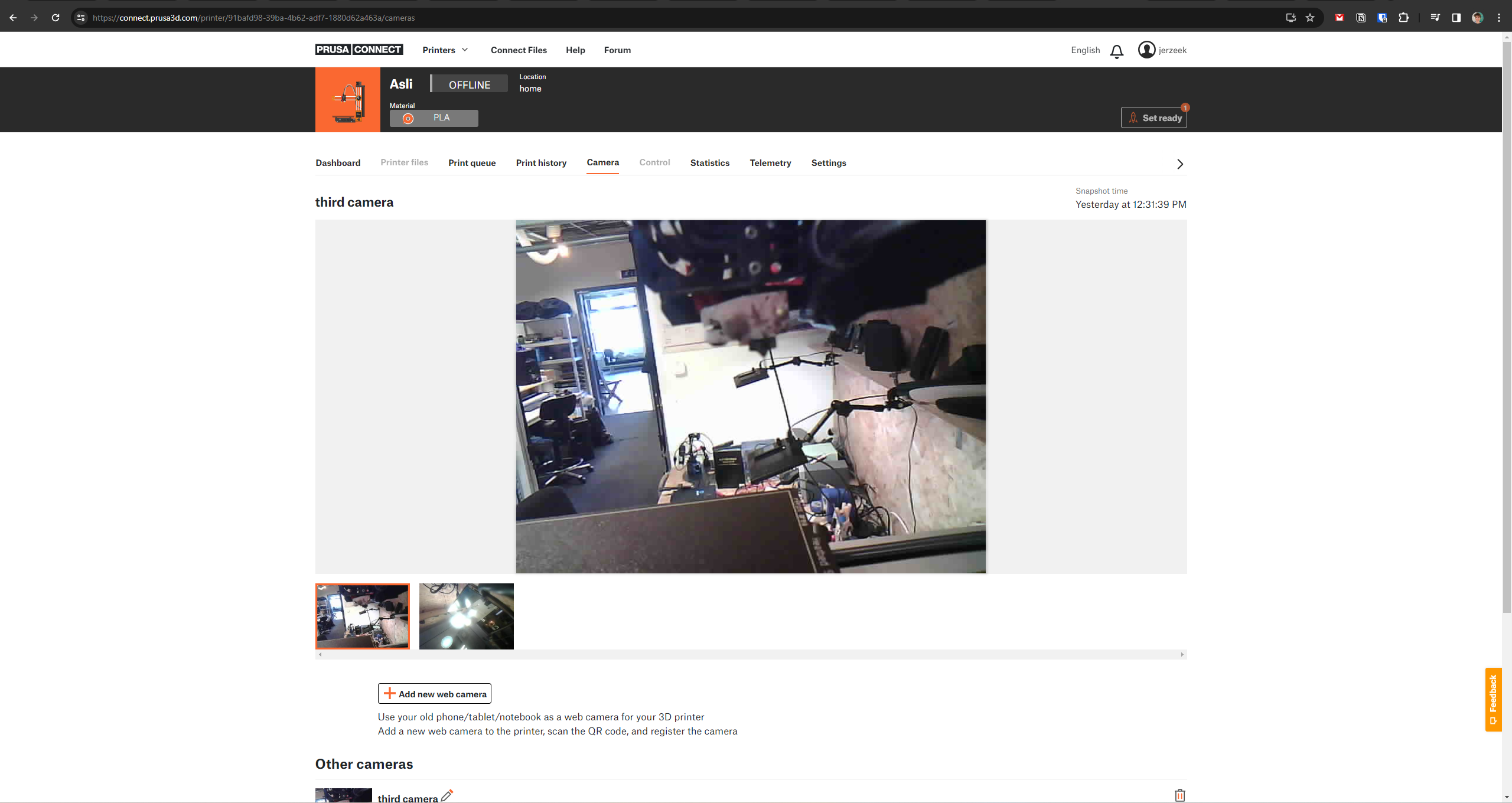
Task: Expand more tabs with right chevron
Action: click(1179, 164)
